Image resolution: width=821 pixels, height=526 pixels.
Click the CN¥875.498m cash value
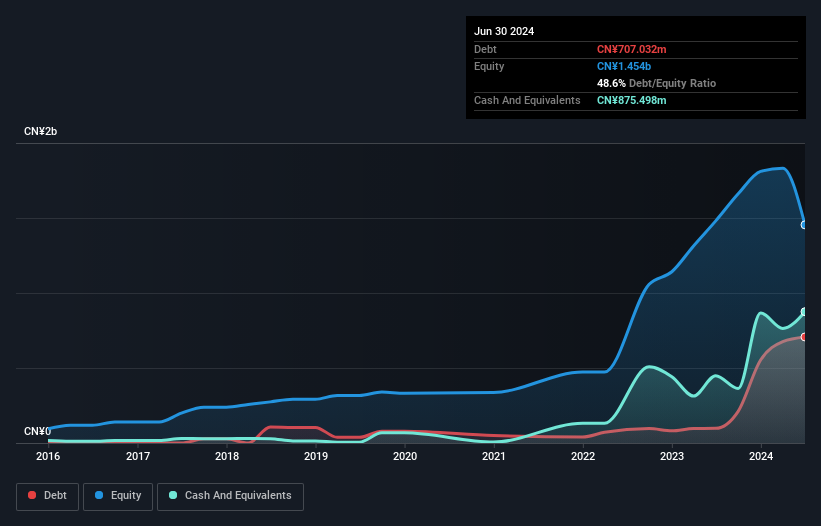(631, 100)
